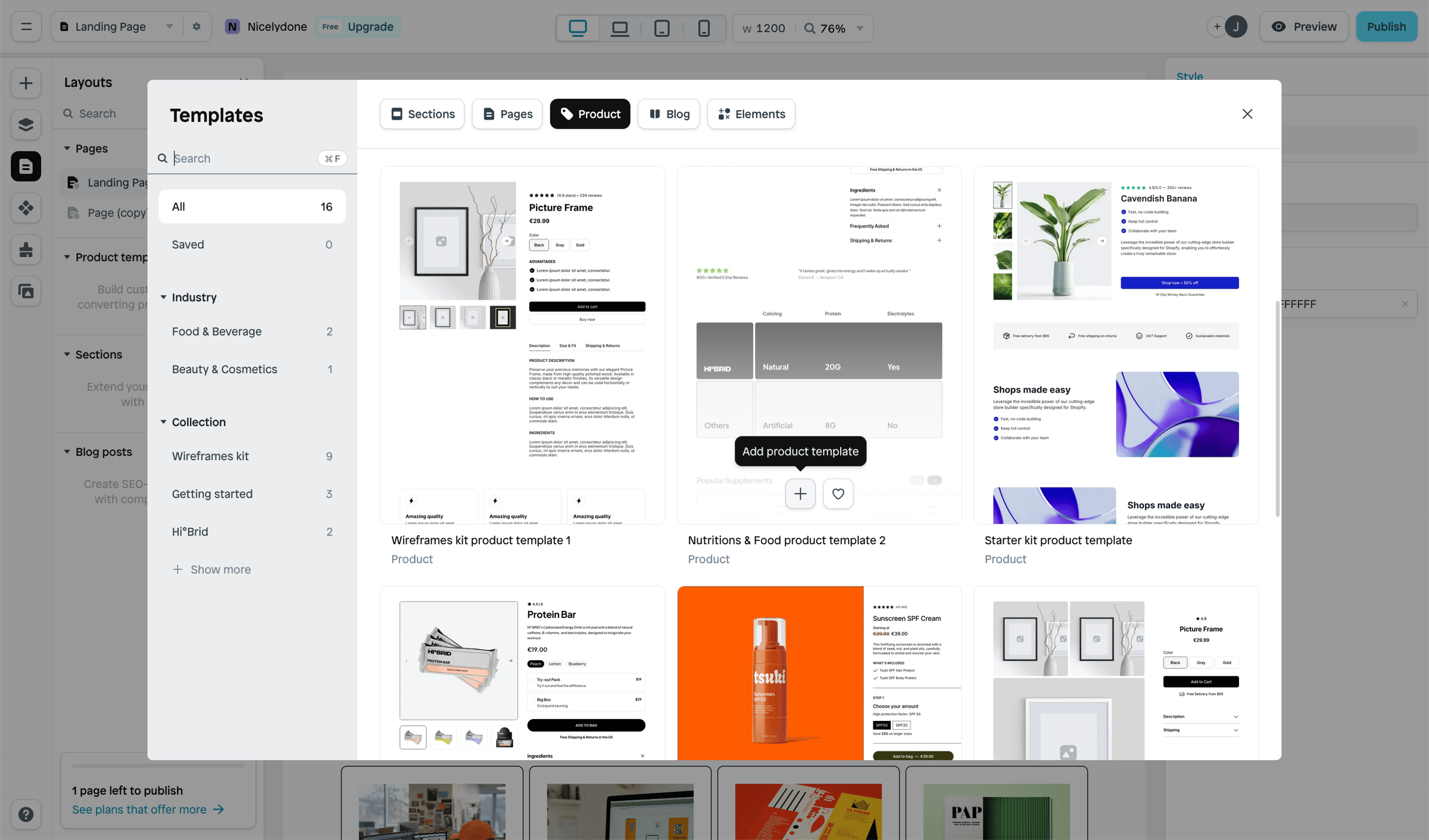The image size is (1429, 840).
Task: Filter by Beauty & Cosmetics industry
Action: pyautogui.click(x=252, y=369)
